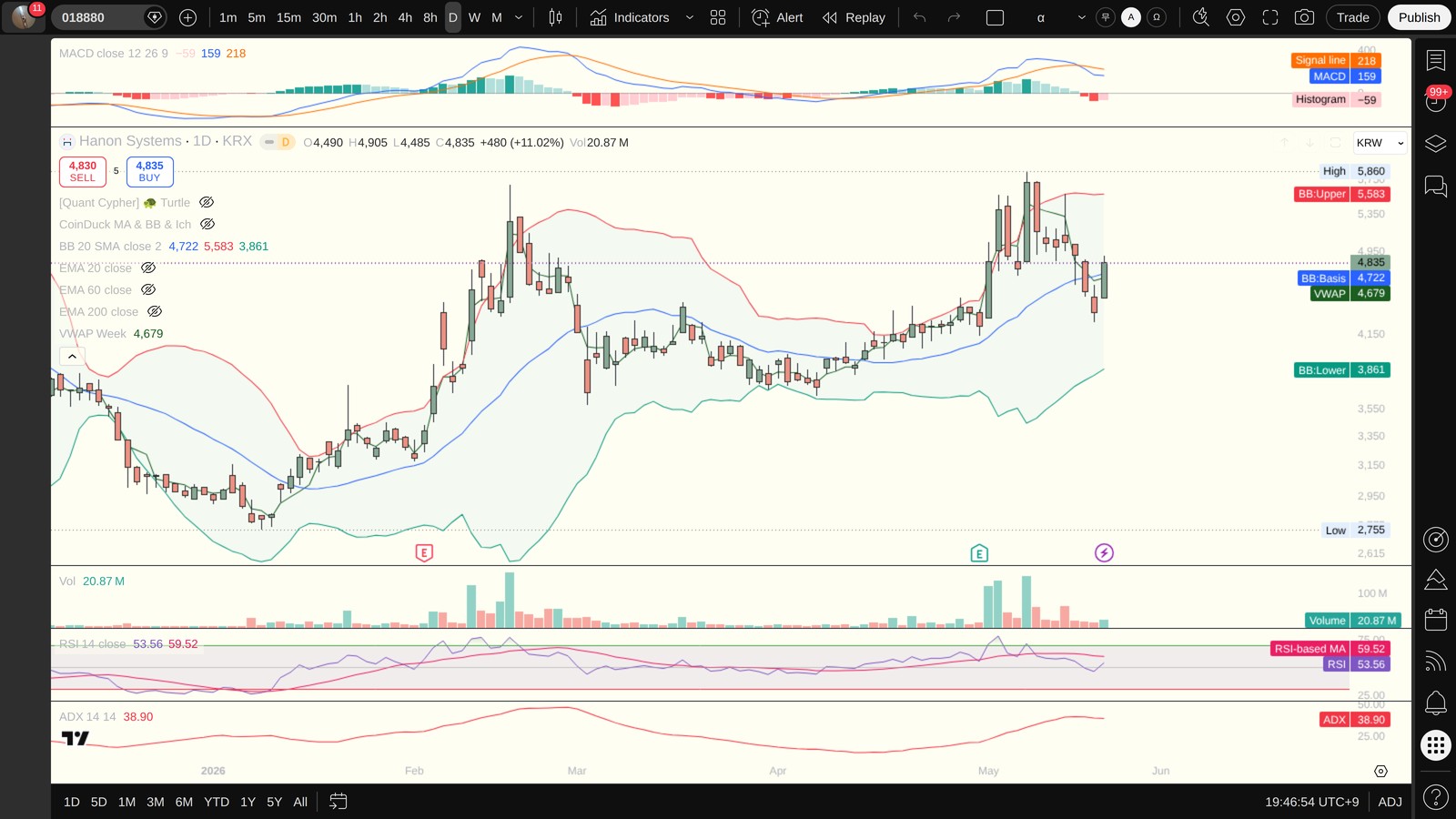Set the date range to 6M
The width and height of the screenshot is (1456, 819).
[184, 802]
